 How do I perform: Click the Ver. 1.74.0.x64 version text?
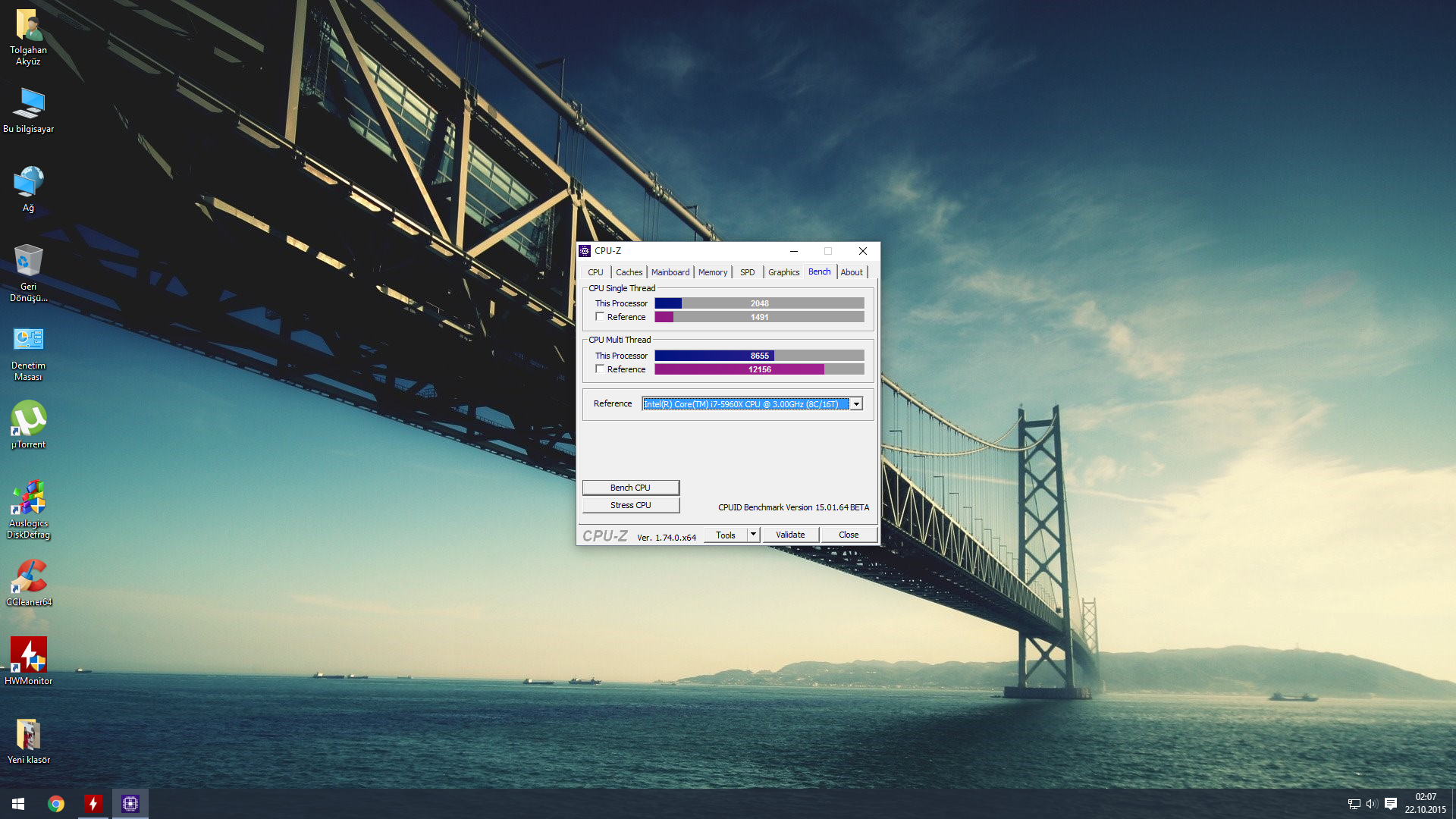click(x=667, y=537)
